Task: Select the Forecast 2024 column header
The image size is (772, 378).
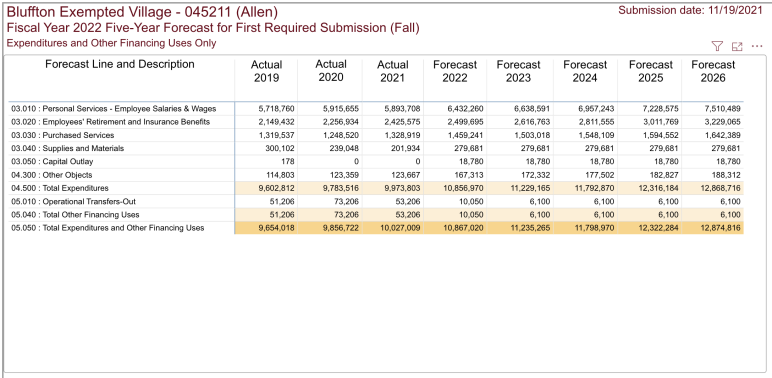Action: 585,71
